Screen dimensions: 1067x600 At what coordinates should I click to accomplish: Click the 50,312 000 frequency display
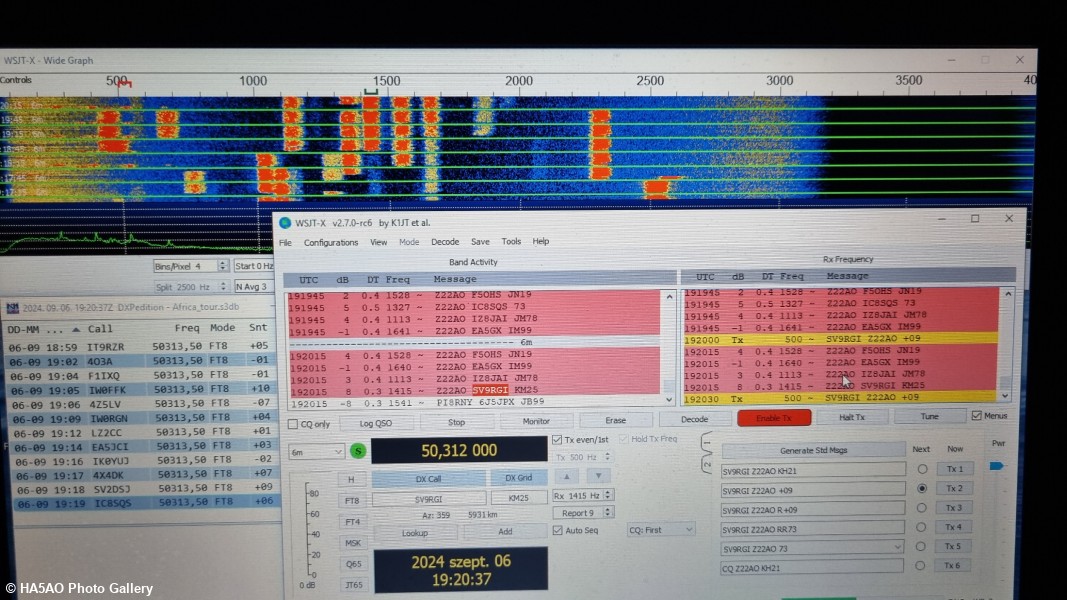(459, 450)
